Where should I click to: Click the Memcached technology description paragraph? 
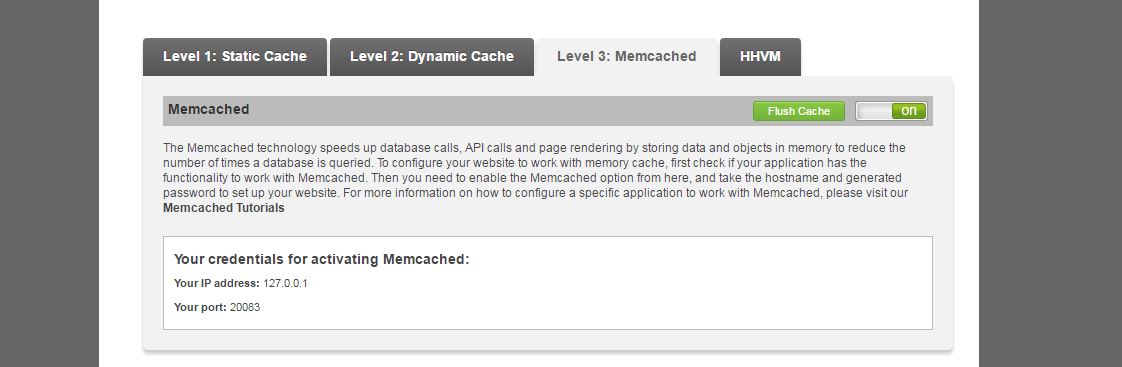[x=535, y=178]
